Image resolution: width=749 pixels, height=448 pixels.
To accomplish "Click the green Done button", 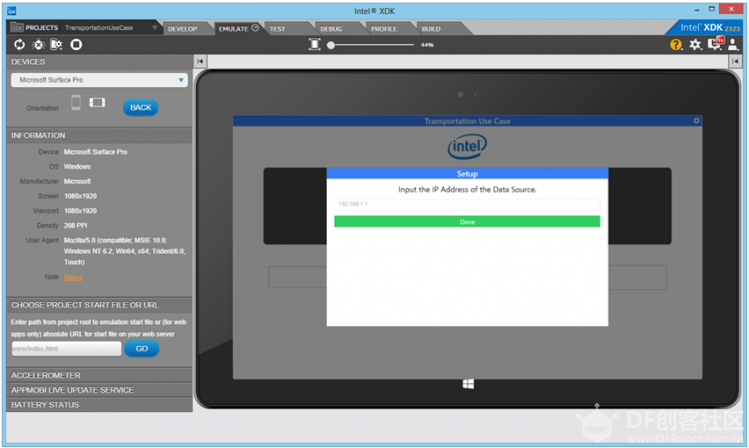I will tap(467, 222).
